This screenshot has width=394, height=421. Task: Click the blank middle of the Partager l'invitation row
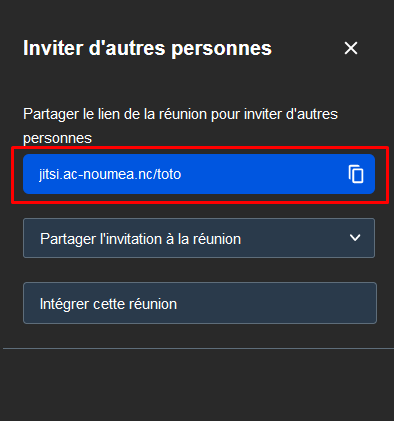pos(295,238)
